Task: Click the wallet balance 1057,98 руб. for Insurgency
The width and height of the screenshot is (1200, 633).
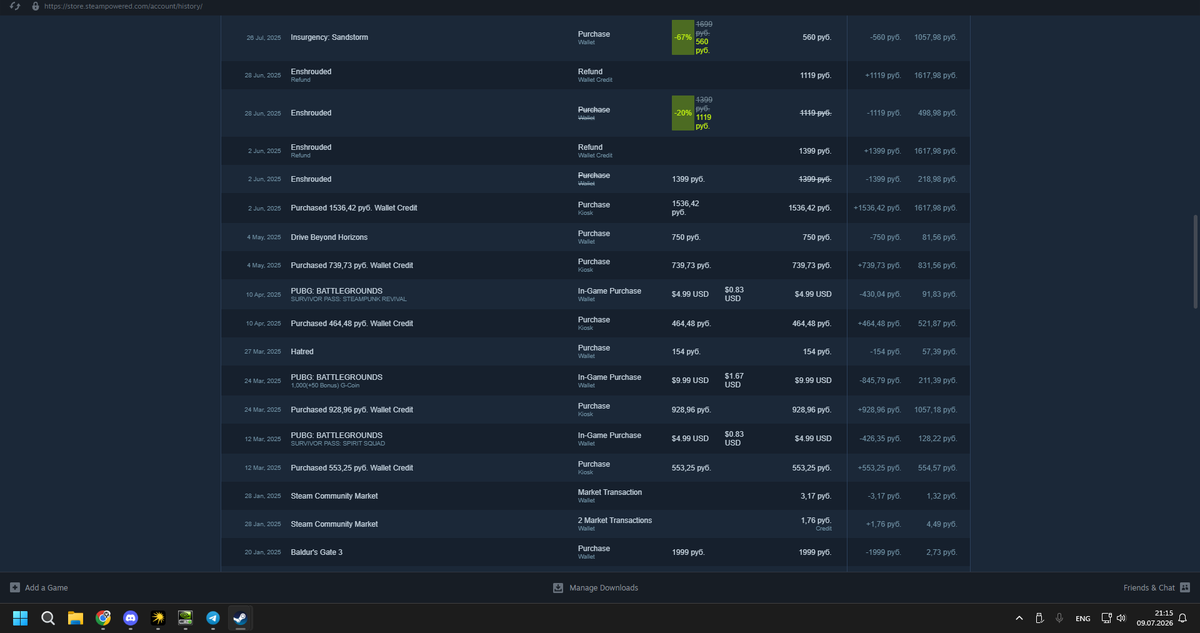Action: 935,37
